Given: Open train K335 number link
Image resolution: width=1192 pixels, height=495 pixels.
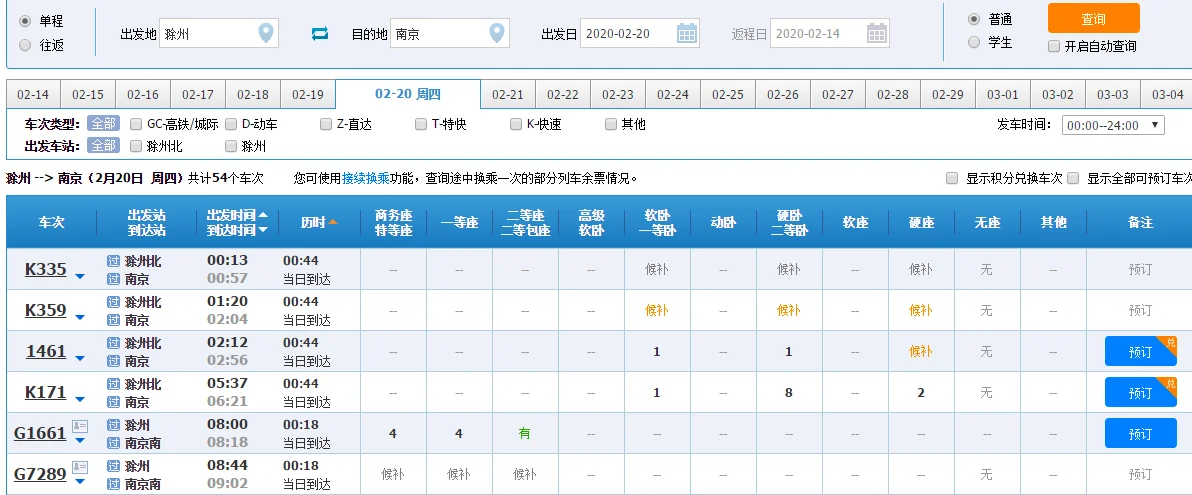Looking at the screenshot, I should 46,269.
